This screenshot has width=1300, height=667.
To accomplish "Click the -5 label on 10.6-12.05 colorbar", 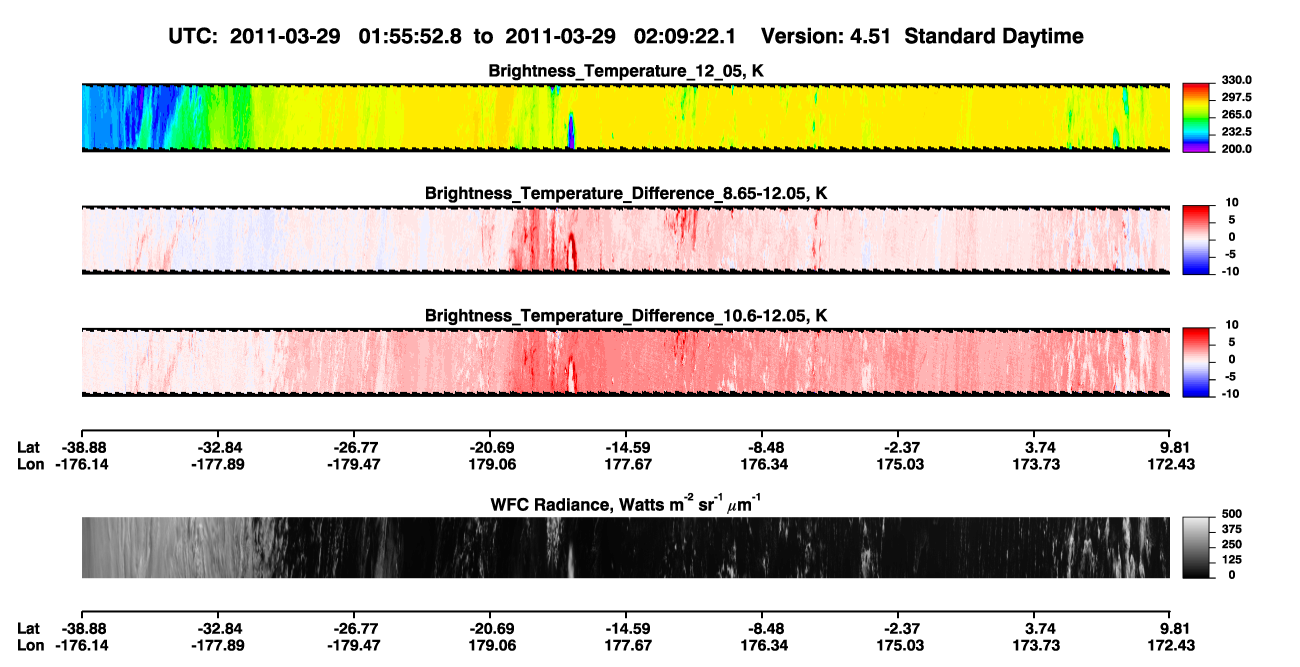I will (1228, 376).
